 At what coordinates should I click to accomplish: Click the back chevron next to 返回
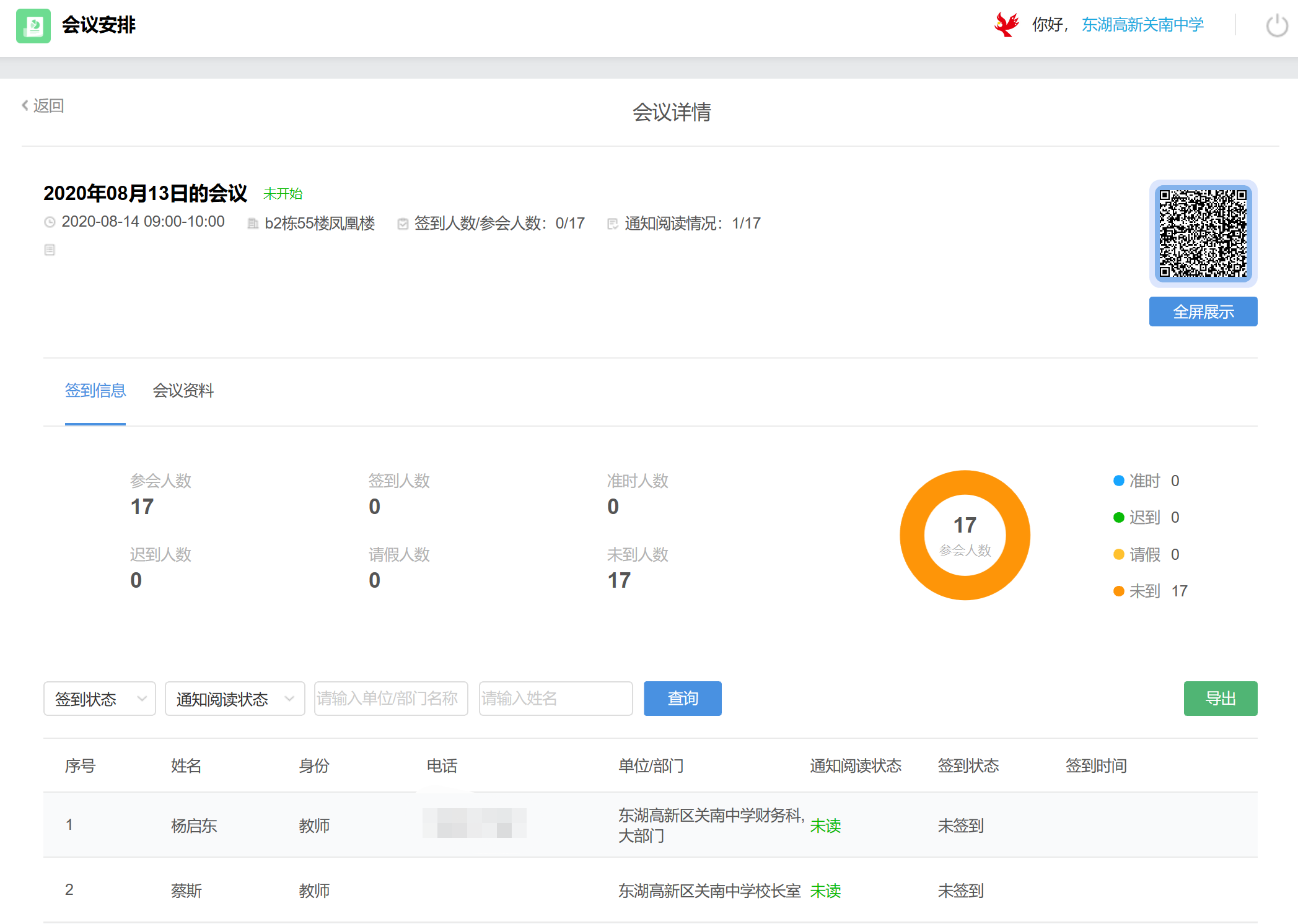(x=25, y=105)
